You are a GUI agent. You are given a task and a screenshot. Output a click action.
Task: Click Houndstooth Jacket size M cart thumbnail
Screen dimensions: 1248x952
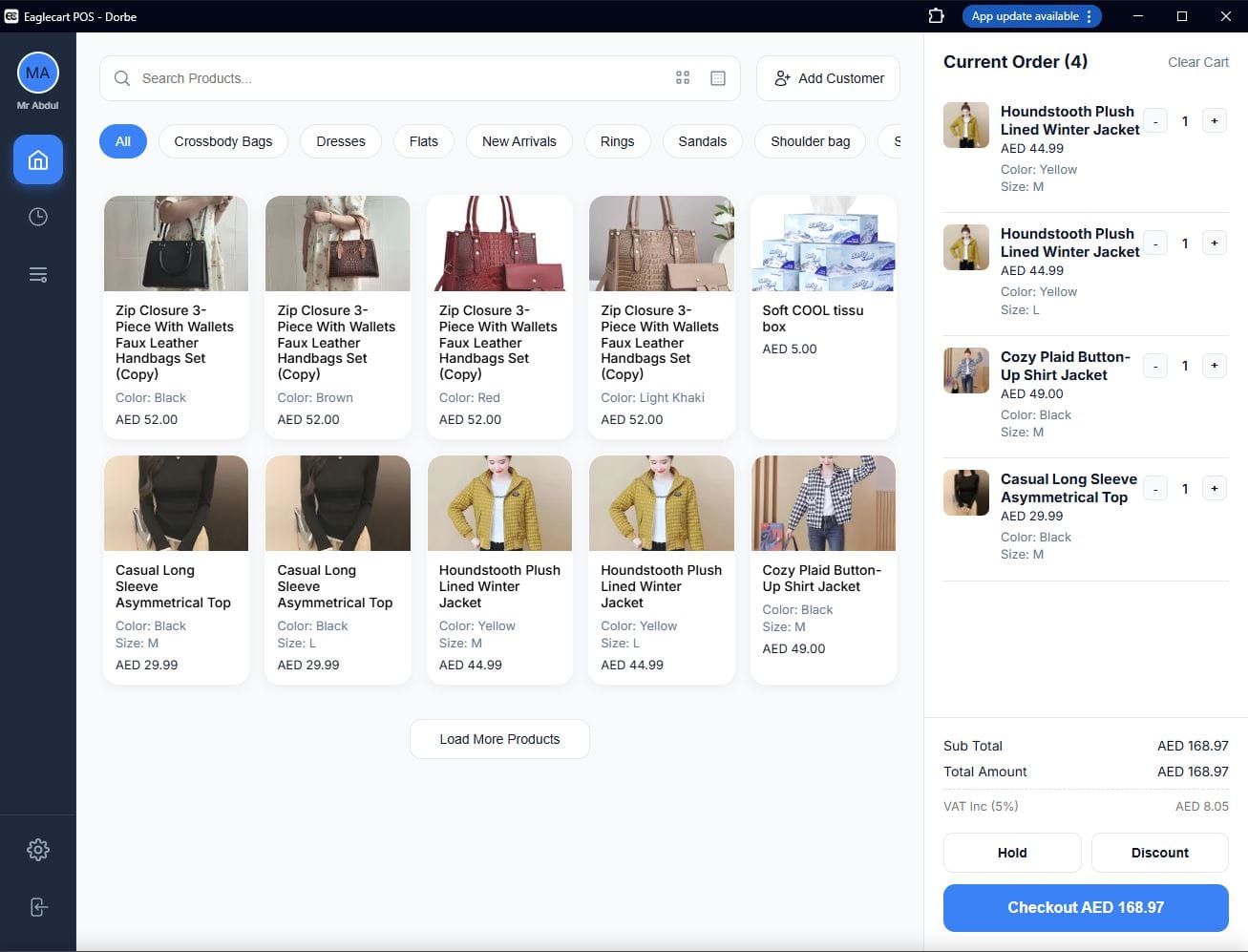point(966,125)
